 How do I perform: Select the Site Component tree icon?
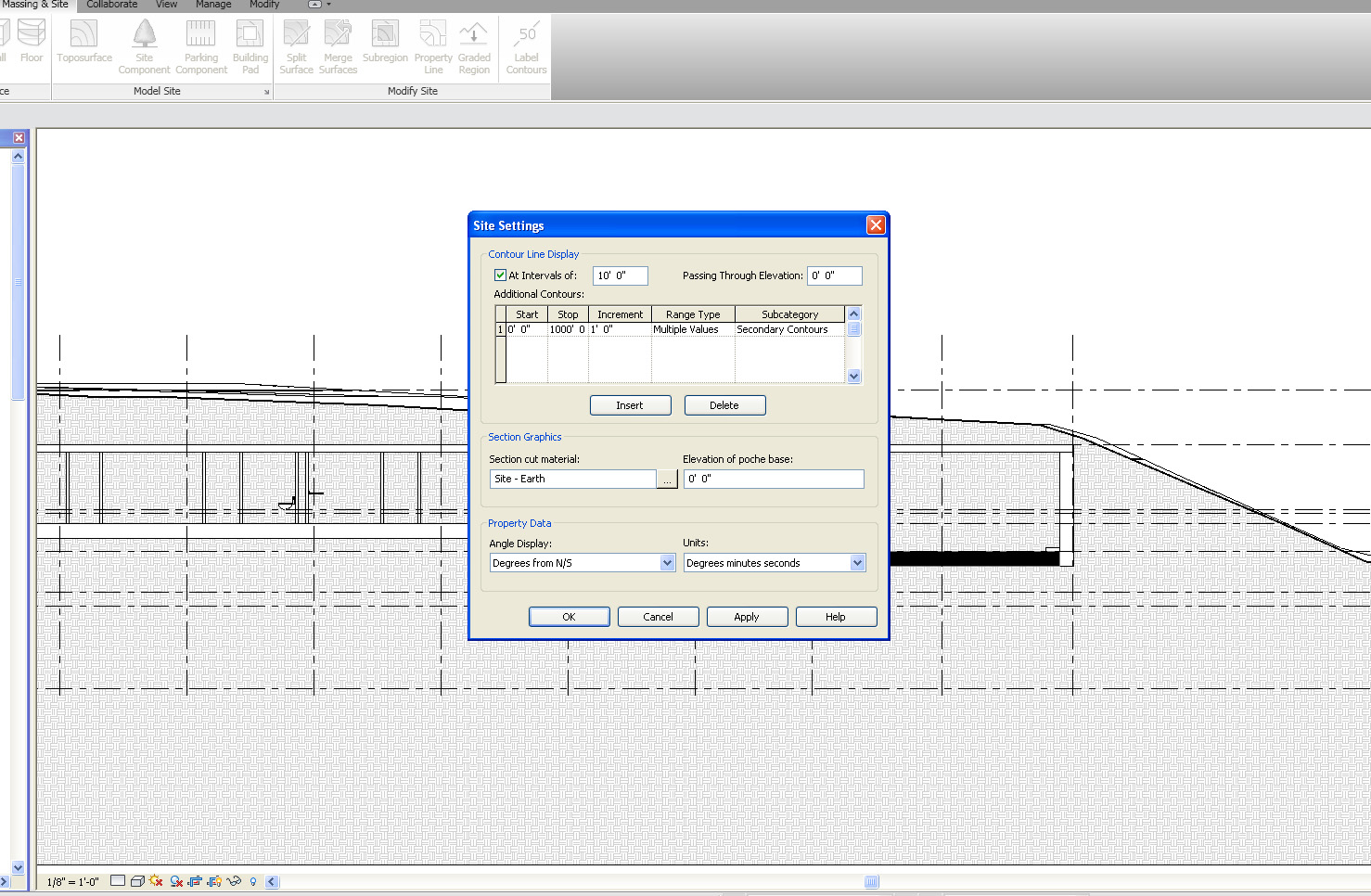pyautogui.click(x=144, y=35)
